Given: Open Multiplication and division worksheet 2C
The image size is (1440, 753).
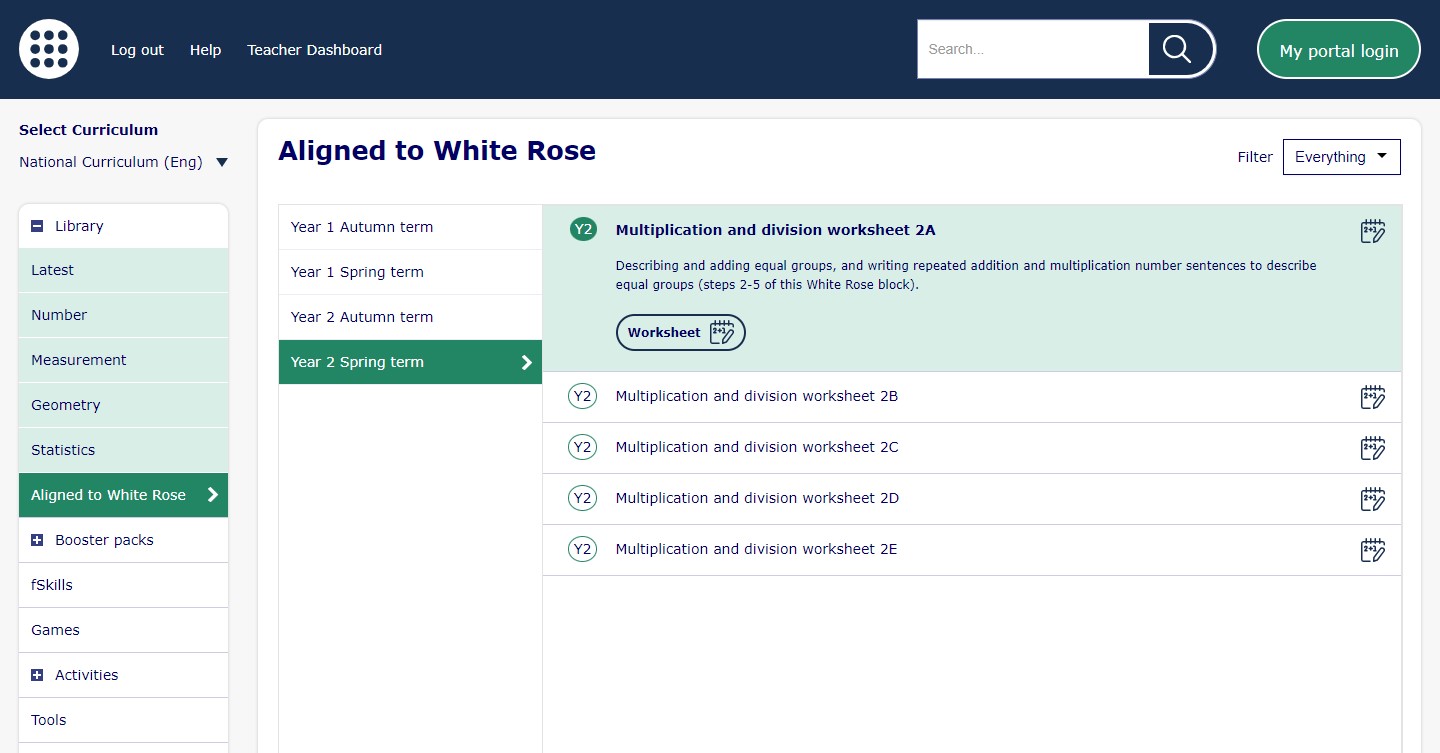Looking at the screenshot, I should (x=757, y=447).
